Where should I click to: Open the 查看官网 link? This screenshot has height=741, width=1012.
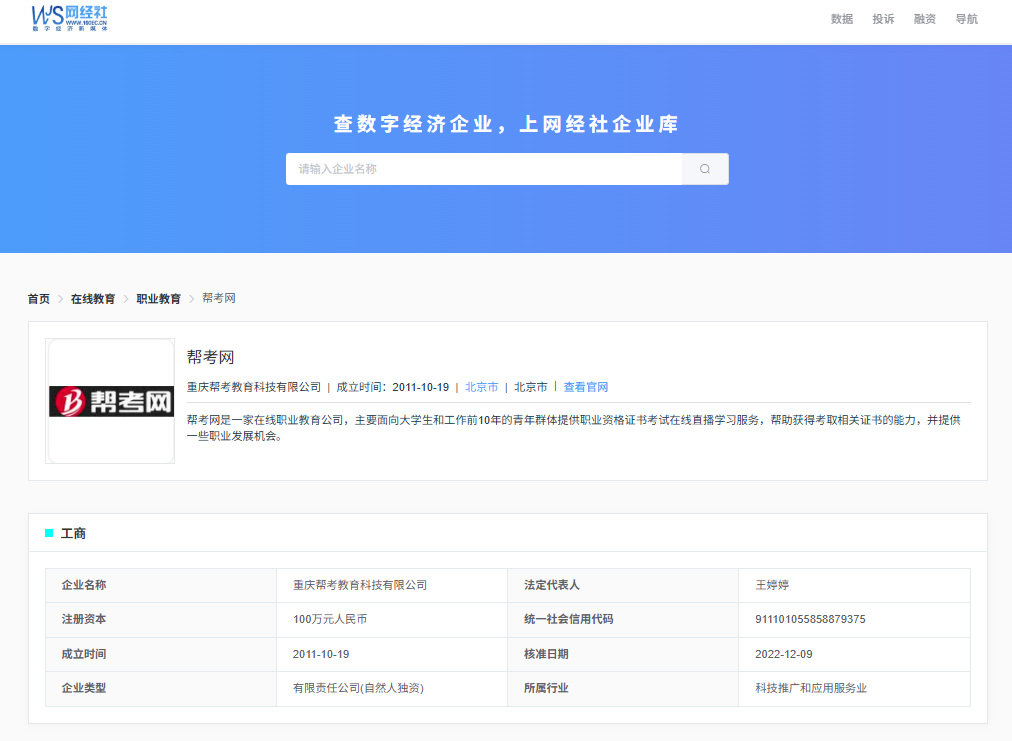[x=586, y=387]
